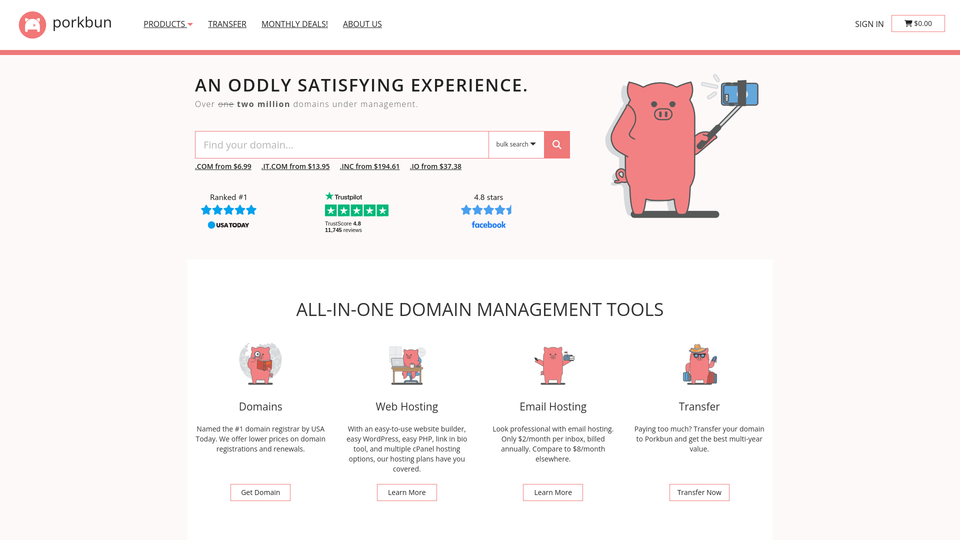This screenshot has height=540, width=960.
Task: Expand the Products dropdown menu
Action: click(x=168, y=24)
